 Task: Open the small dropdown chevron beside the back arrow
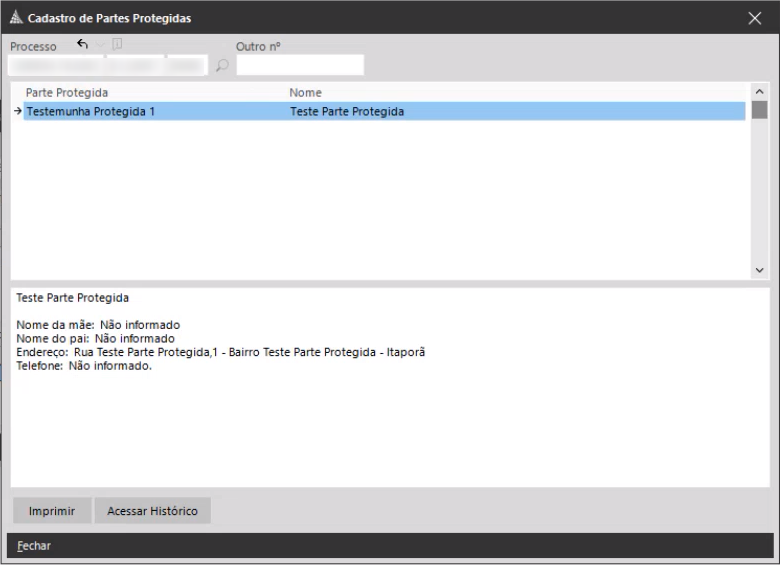(100, 44)
